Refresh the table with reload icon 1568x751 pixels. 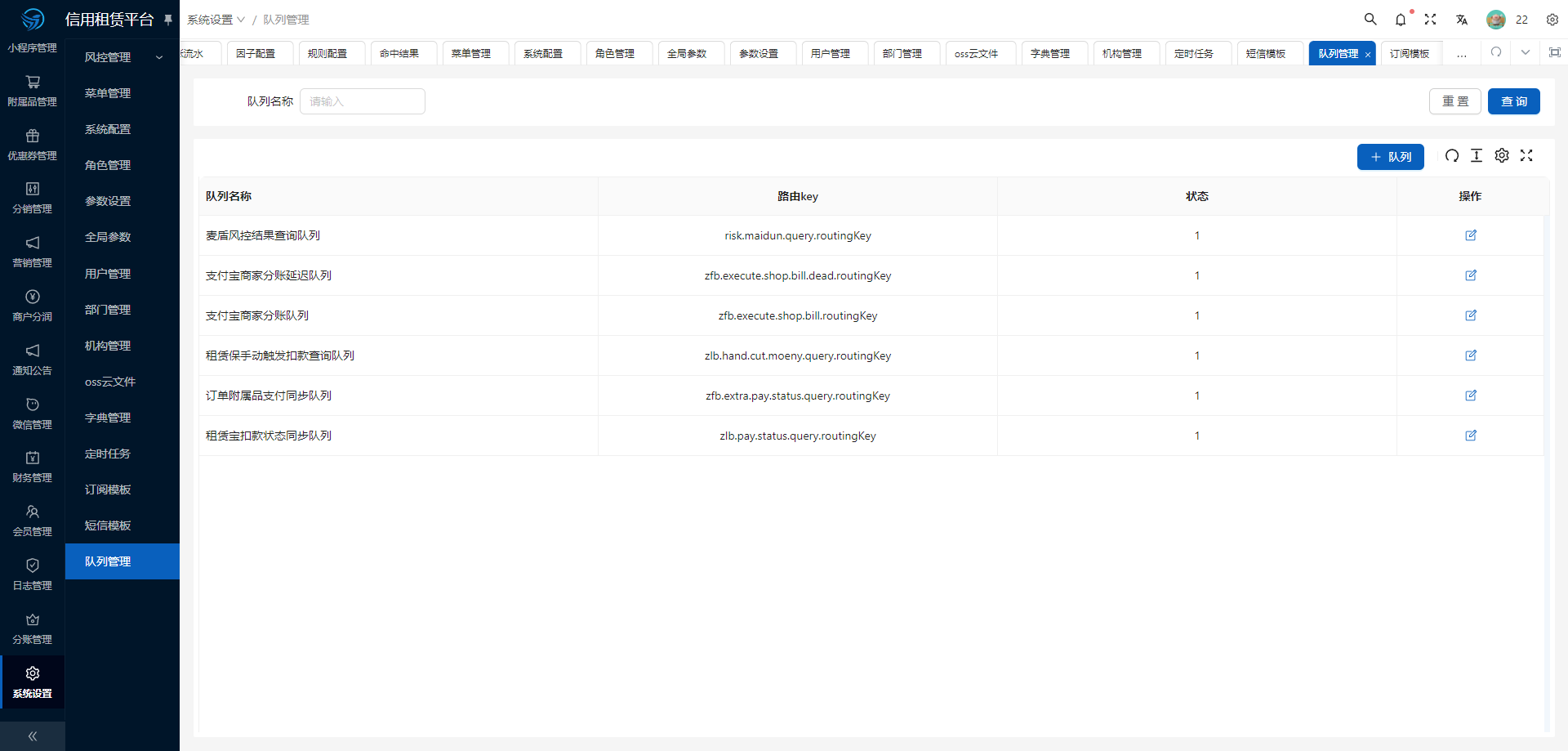point(1452,155)
